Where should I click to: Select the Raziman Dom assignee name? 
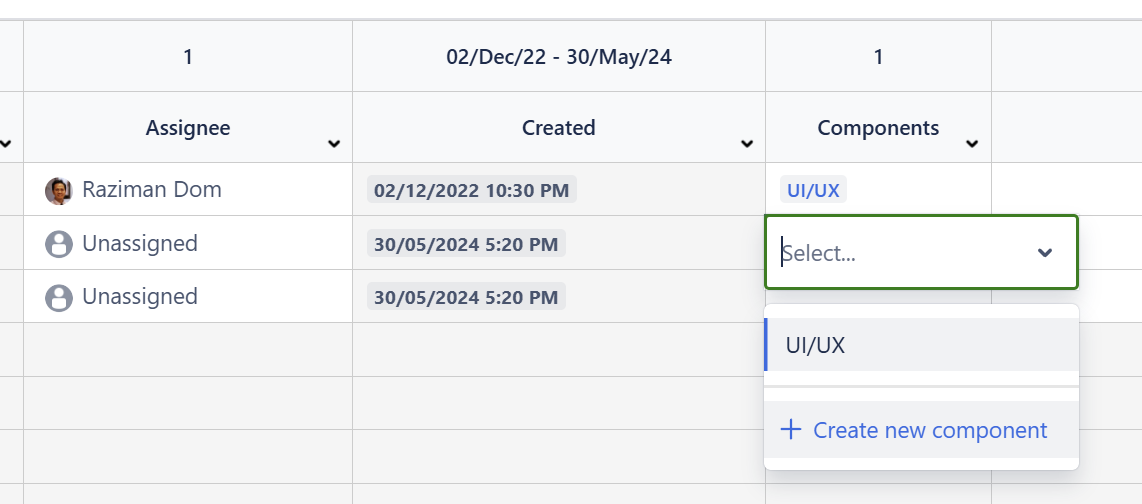pos(152,190)
